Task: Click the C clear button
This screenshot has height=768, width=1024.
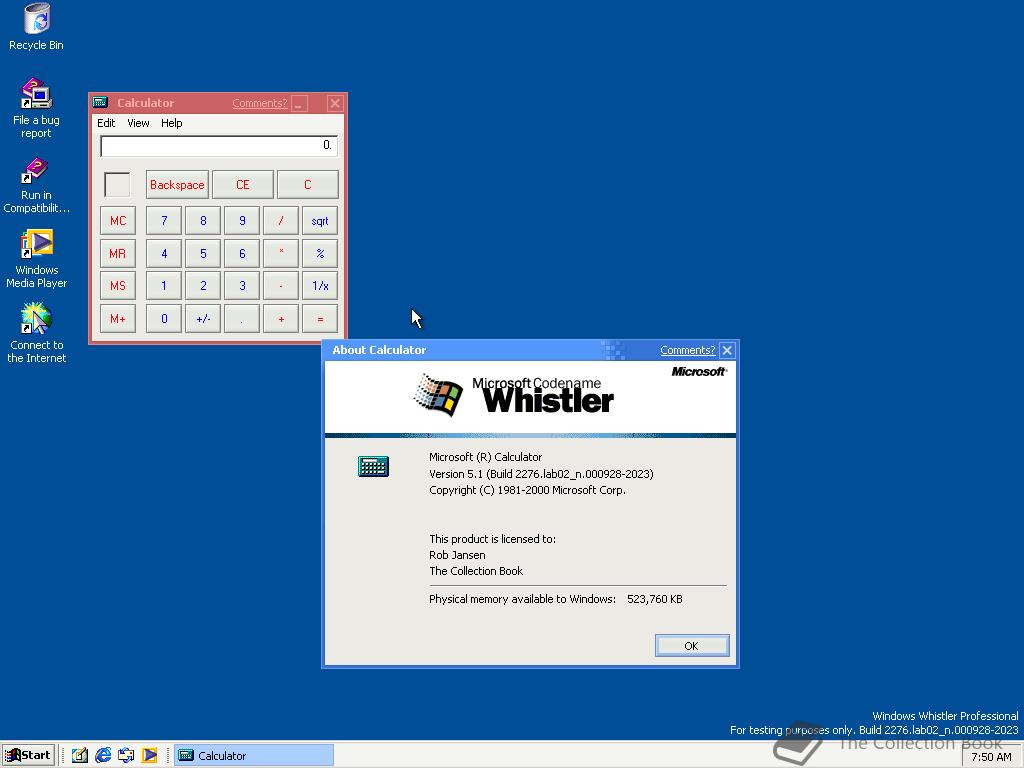Action: click(x=308, y=185)
